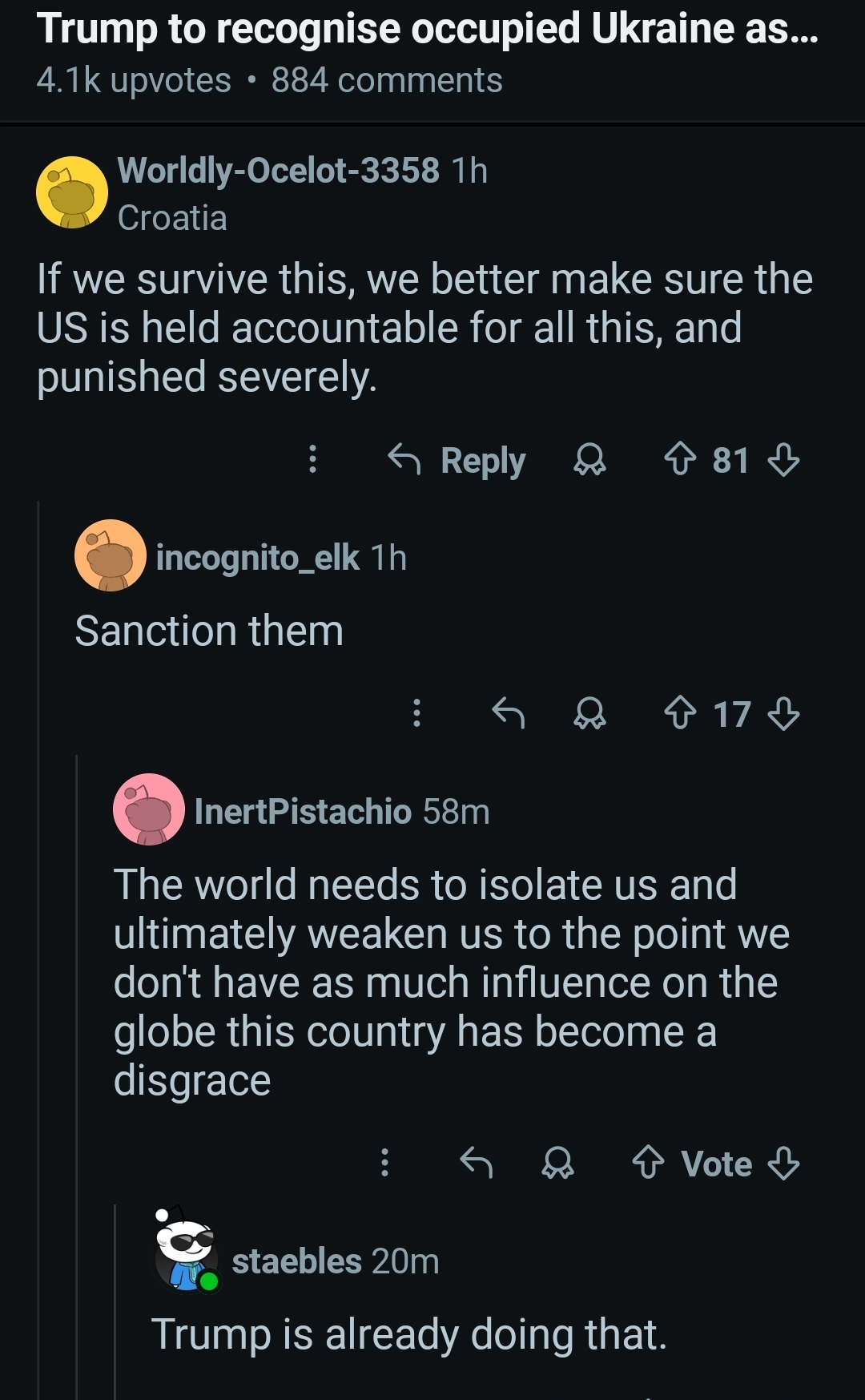Tap InertPistachio's pink avatar
Screen dimensions: 865x1400
pos(149,809)
